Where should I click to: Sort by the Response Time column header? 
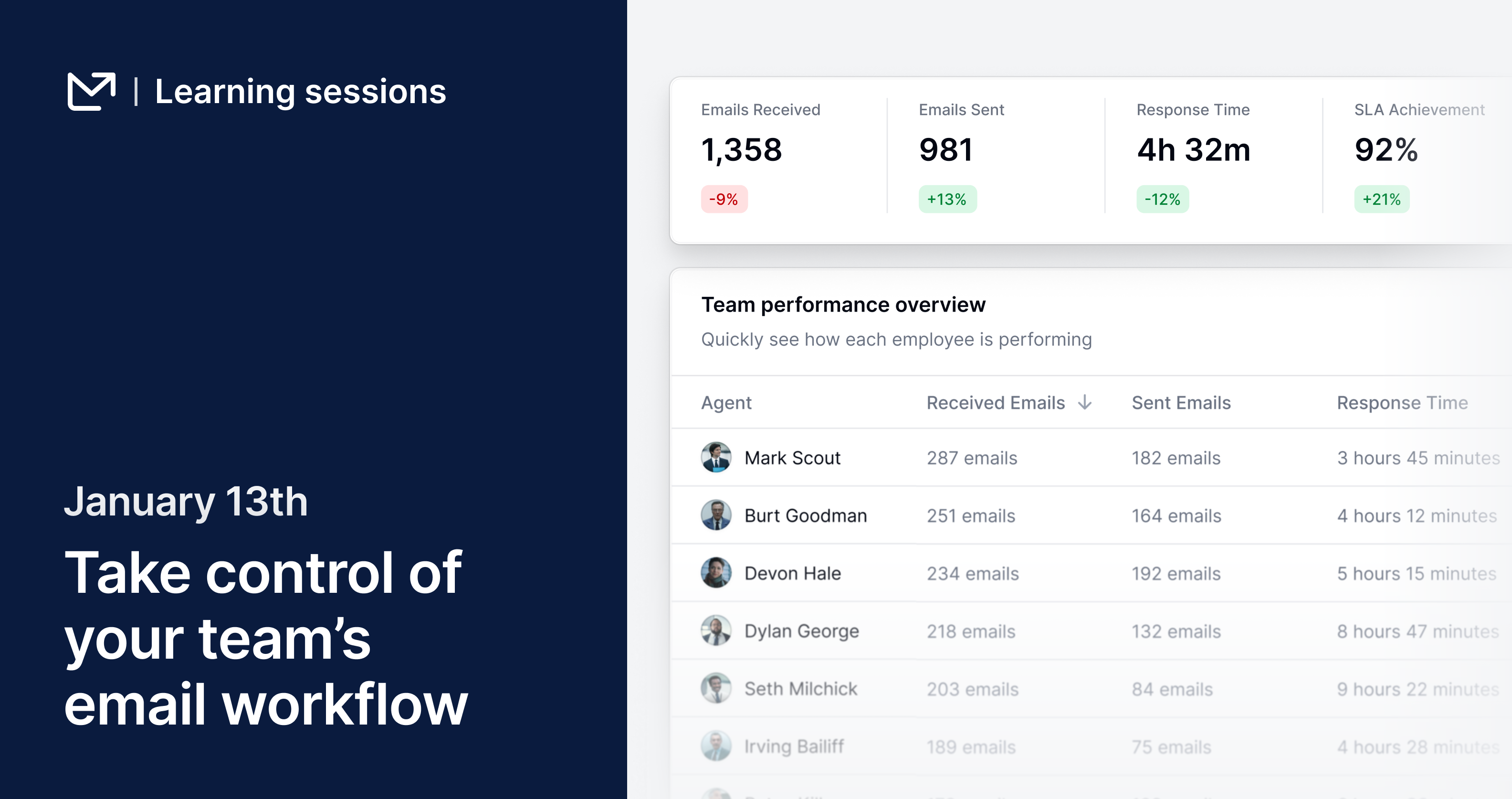pyautogui.click(x=1402, y=403)
